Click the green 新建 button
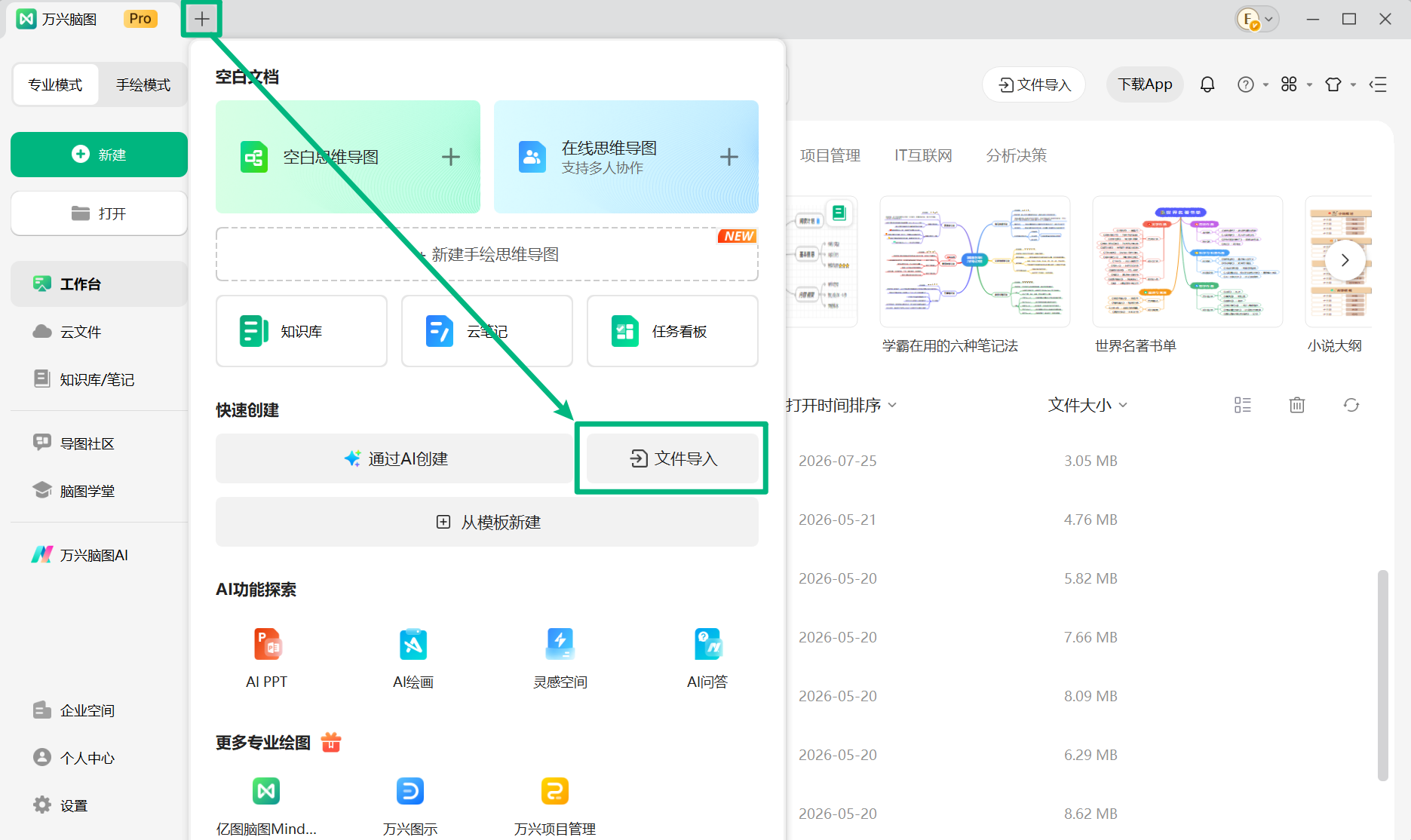 (x=99, y=155)
